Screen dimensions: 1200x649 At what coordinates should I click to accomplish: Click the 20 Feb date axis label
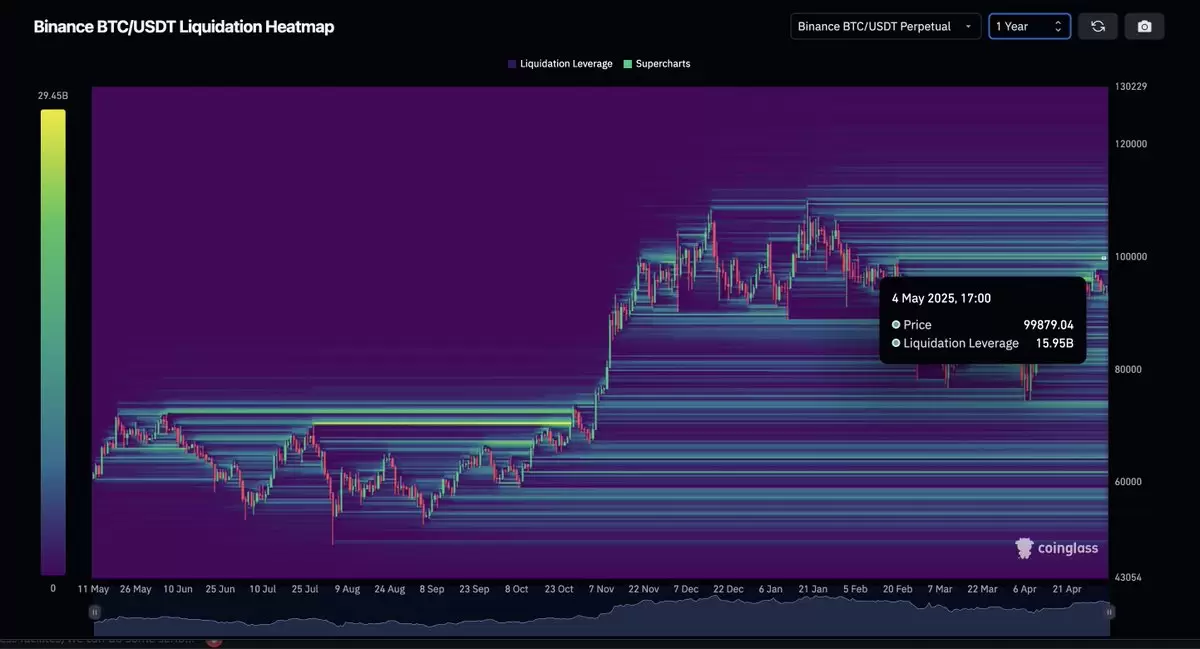click(x=898, y=590)
